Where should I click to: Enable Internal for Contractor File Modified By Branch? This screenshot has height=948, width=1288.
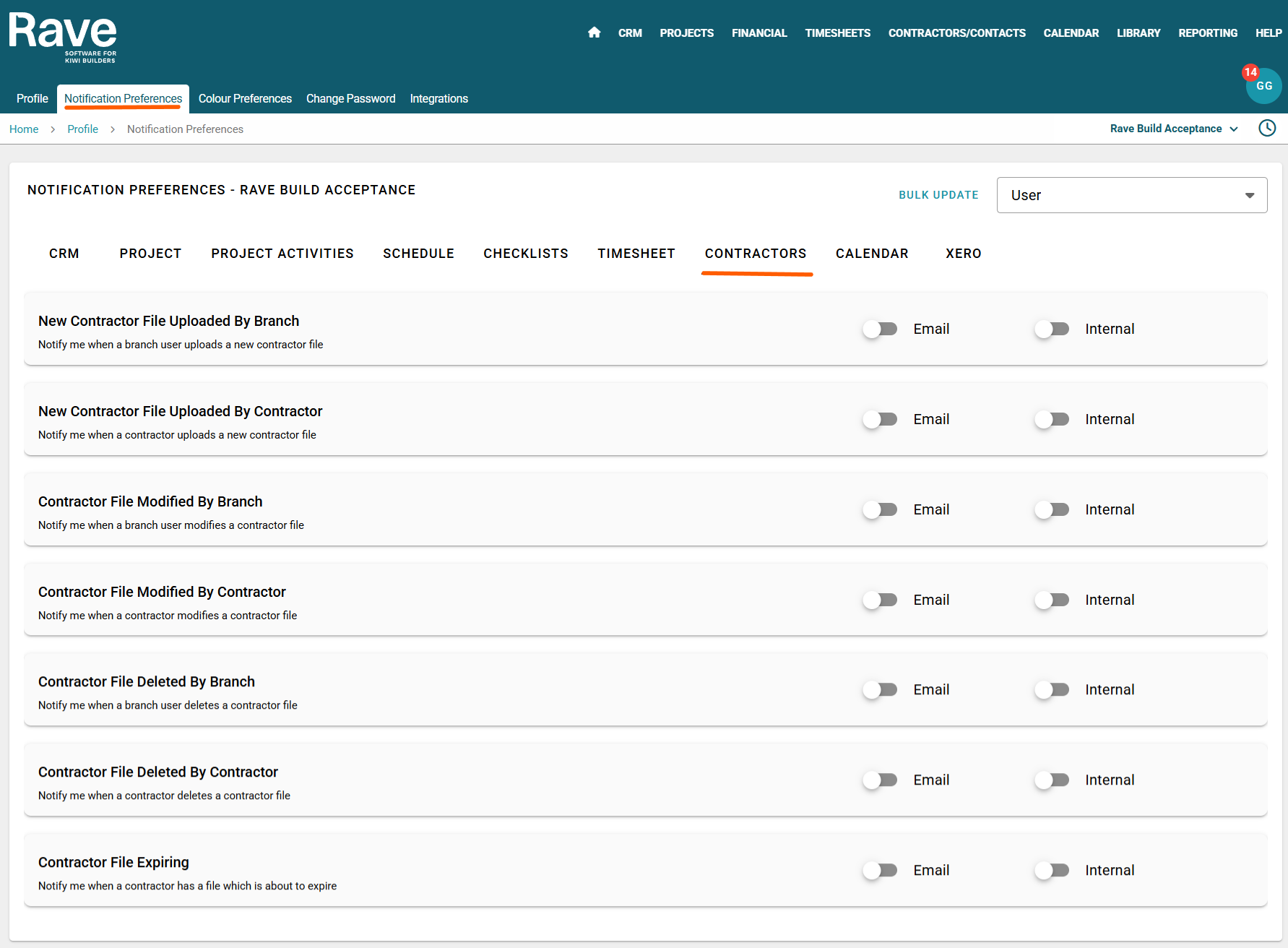tap(1052, 510)
